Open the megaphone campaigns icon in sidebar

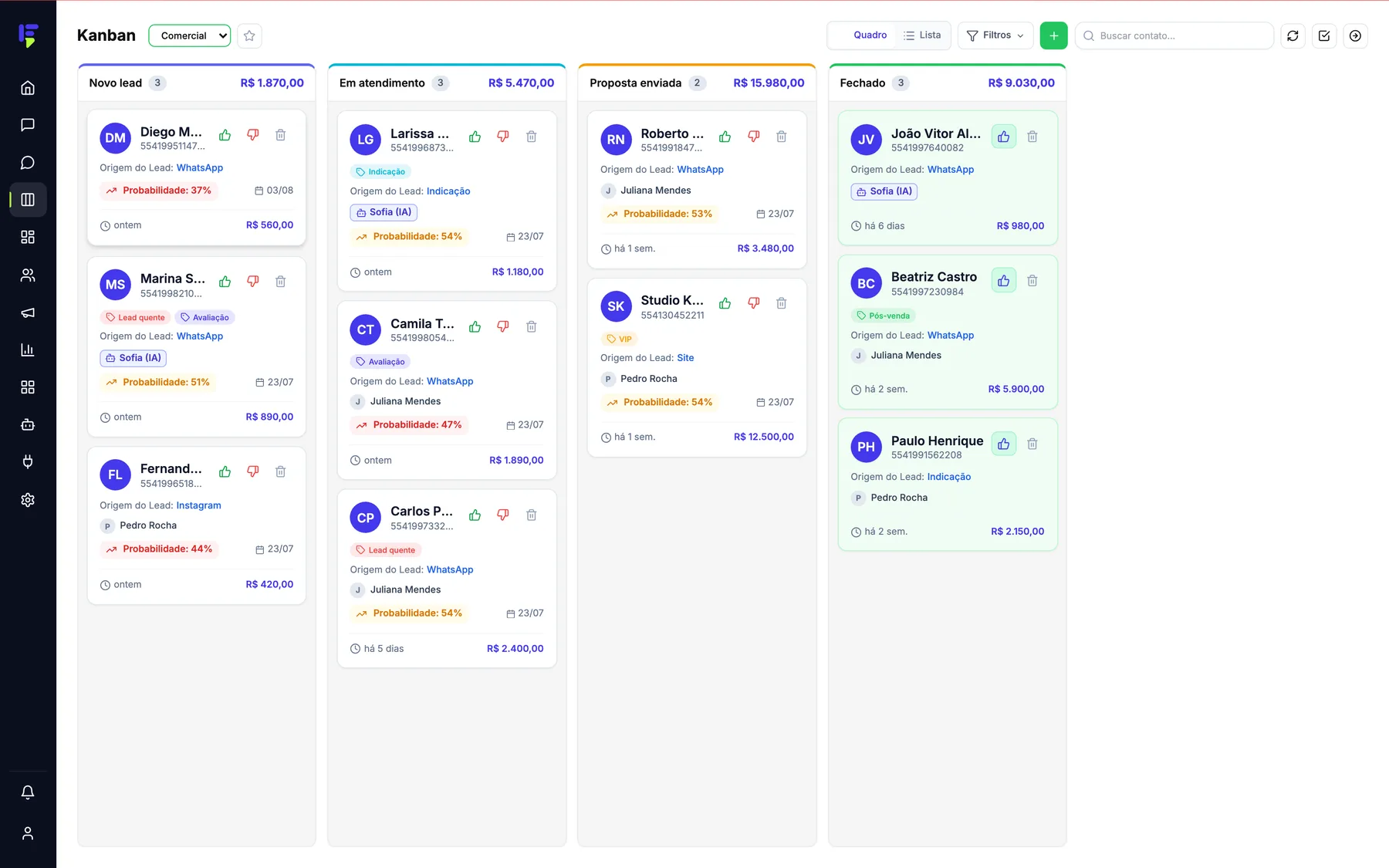pos(28,312)
